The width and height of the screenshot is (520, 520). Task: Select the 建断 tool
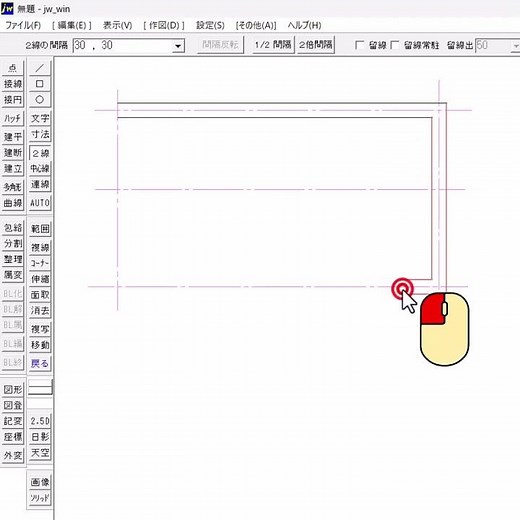point(13,153)
